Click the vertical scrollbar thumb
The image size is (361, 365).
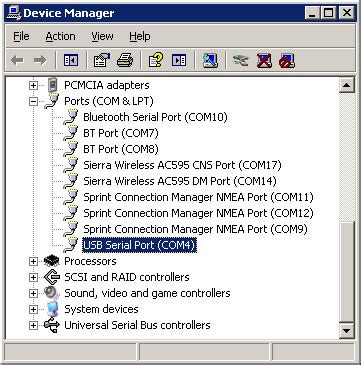pyautogui.click(x=347, y=272)
